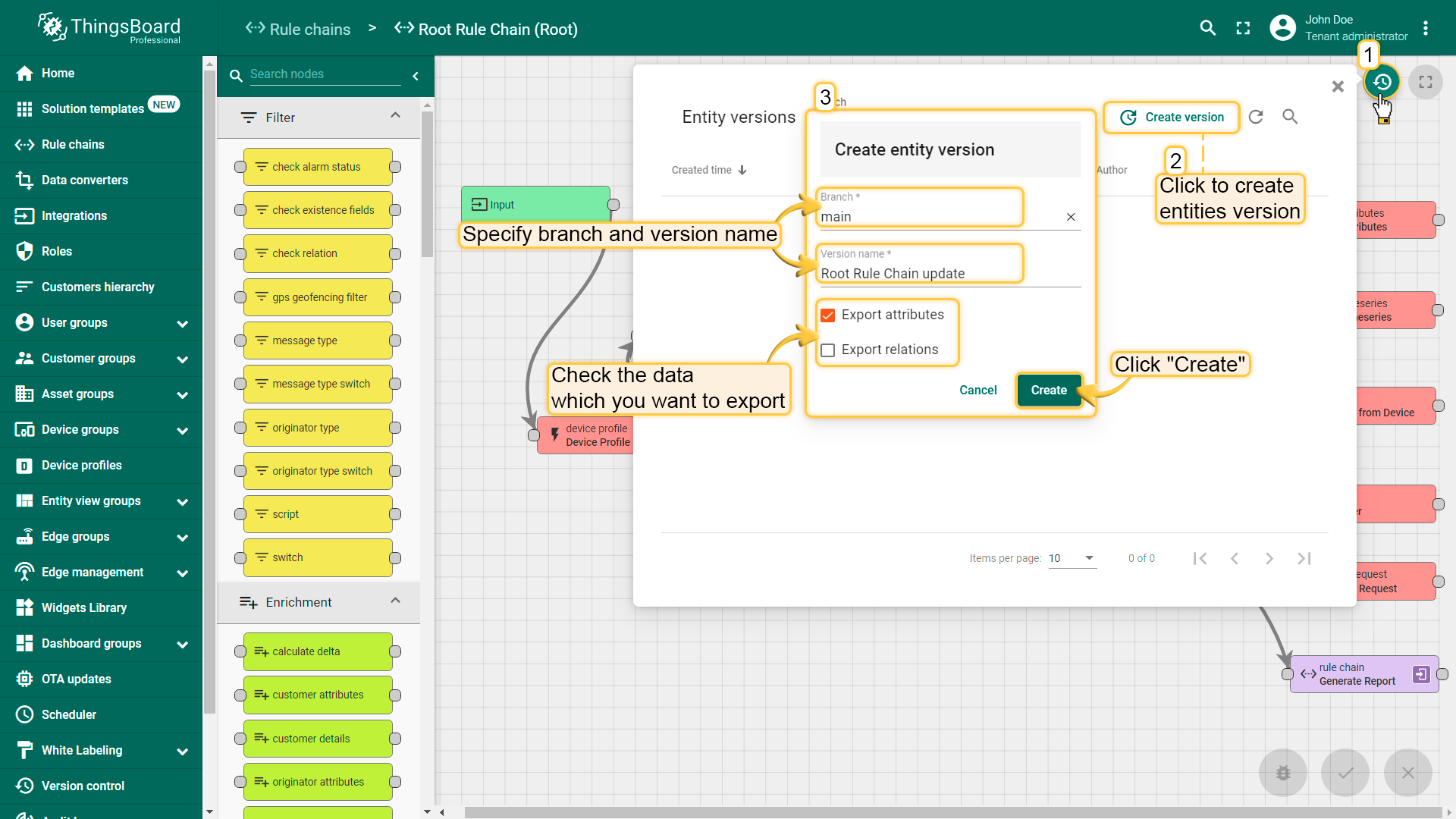1456x819 pixels.
Task: Select the calculate delta node
Action: pyautogui.click(x=318, y=651)
